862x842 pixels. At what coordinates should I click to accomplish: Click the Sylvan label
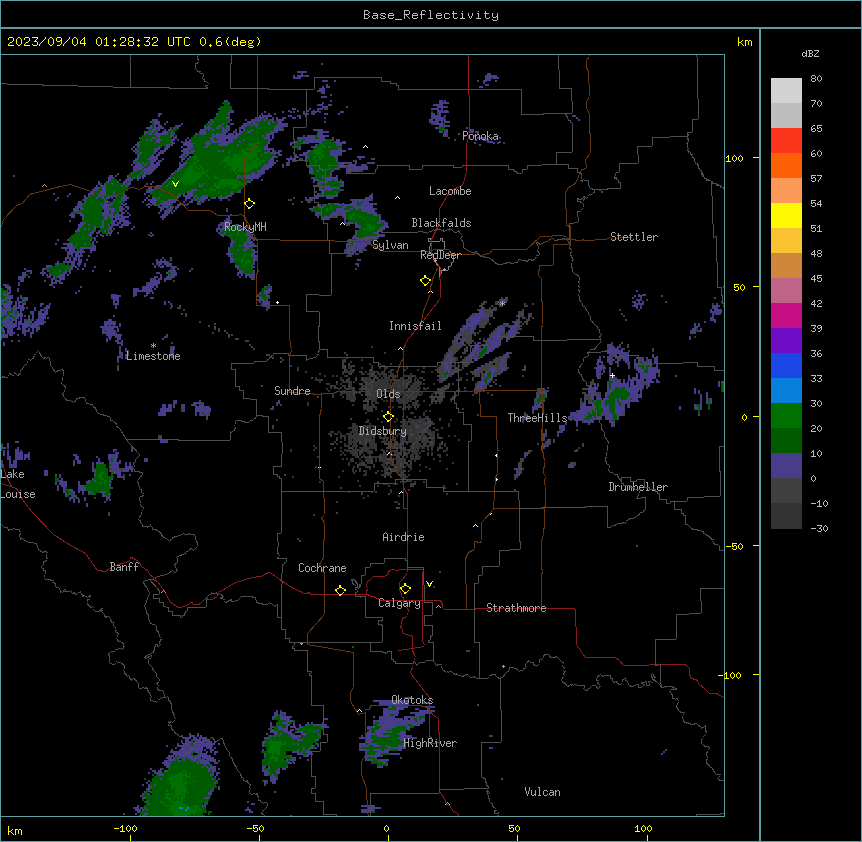click(390, 245)
